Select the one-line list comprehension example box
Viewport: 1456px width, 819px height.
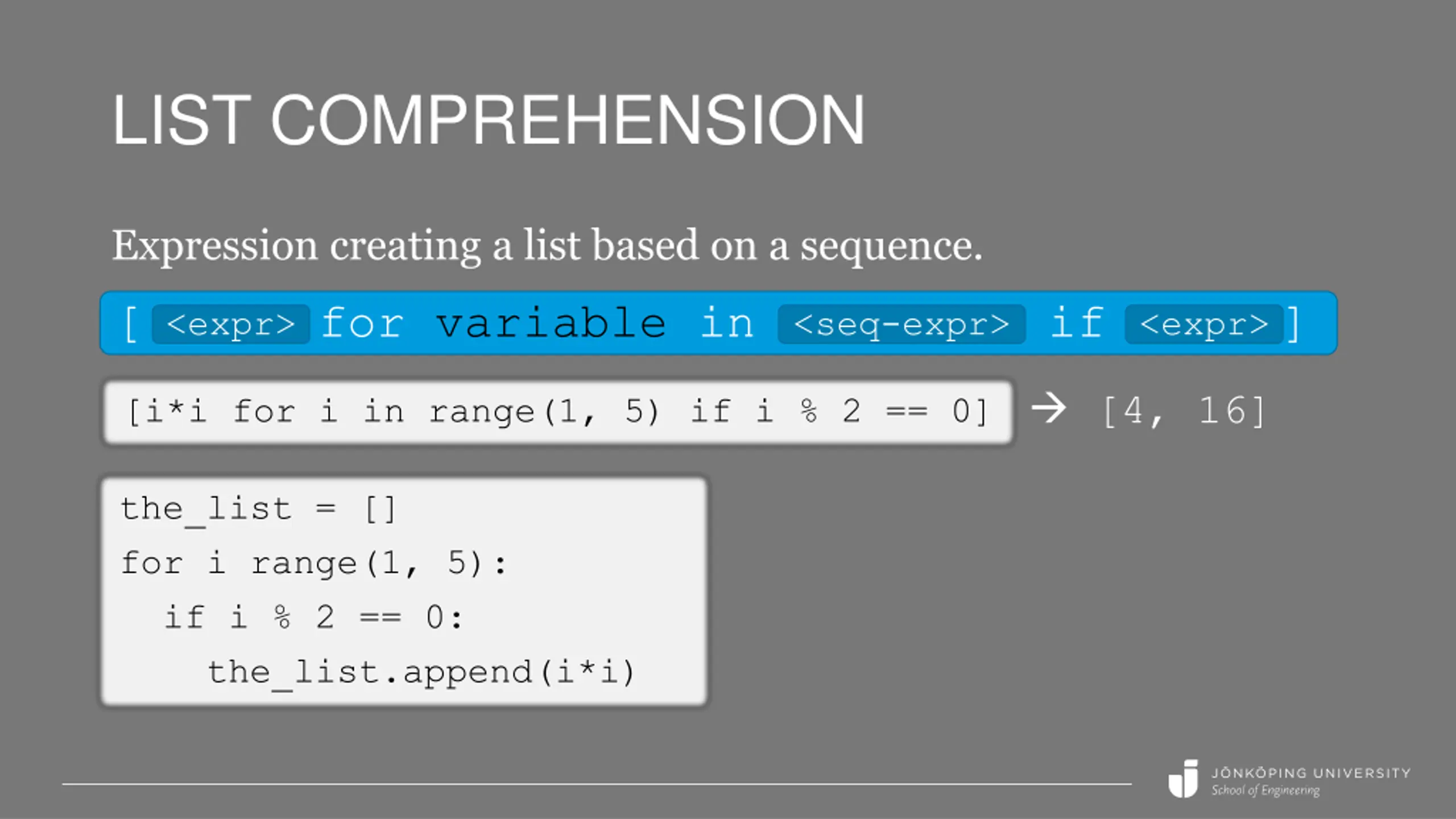click(557, 412)
